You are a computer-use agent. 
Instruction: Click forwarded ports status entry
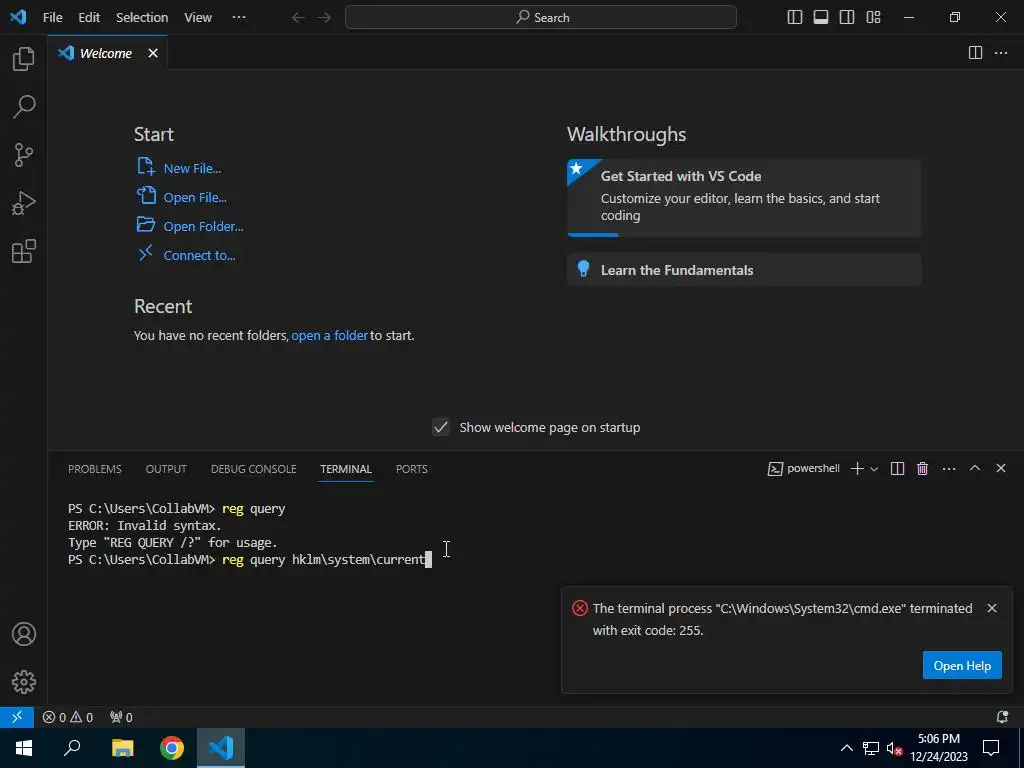click(121, 717)
